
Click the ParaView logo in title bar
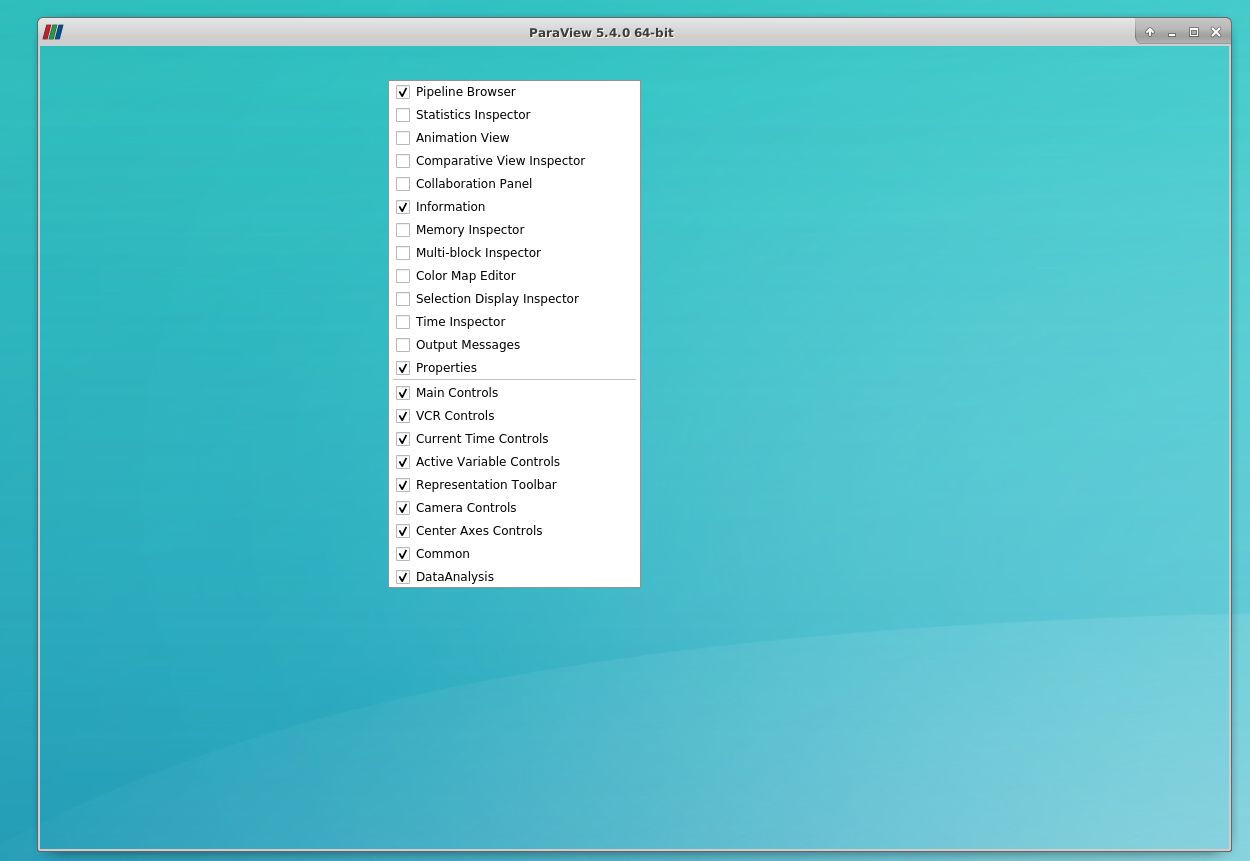pyautogui.click(x=53, y=32)
